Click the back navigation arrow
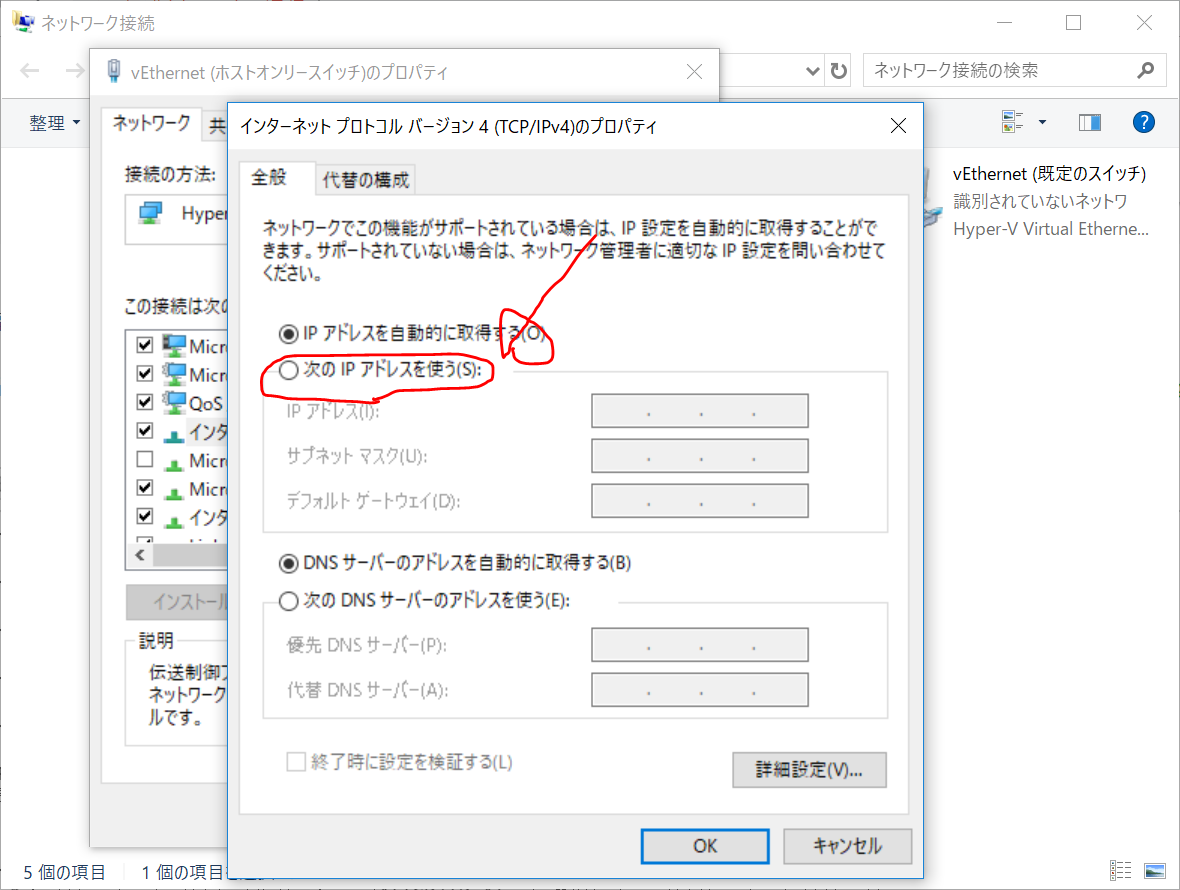Image resolution: width=1180 pixels, height=890 pixels. point(30,71)
